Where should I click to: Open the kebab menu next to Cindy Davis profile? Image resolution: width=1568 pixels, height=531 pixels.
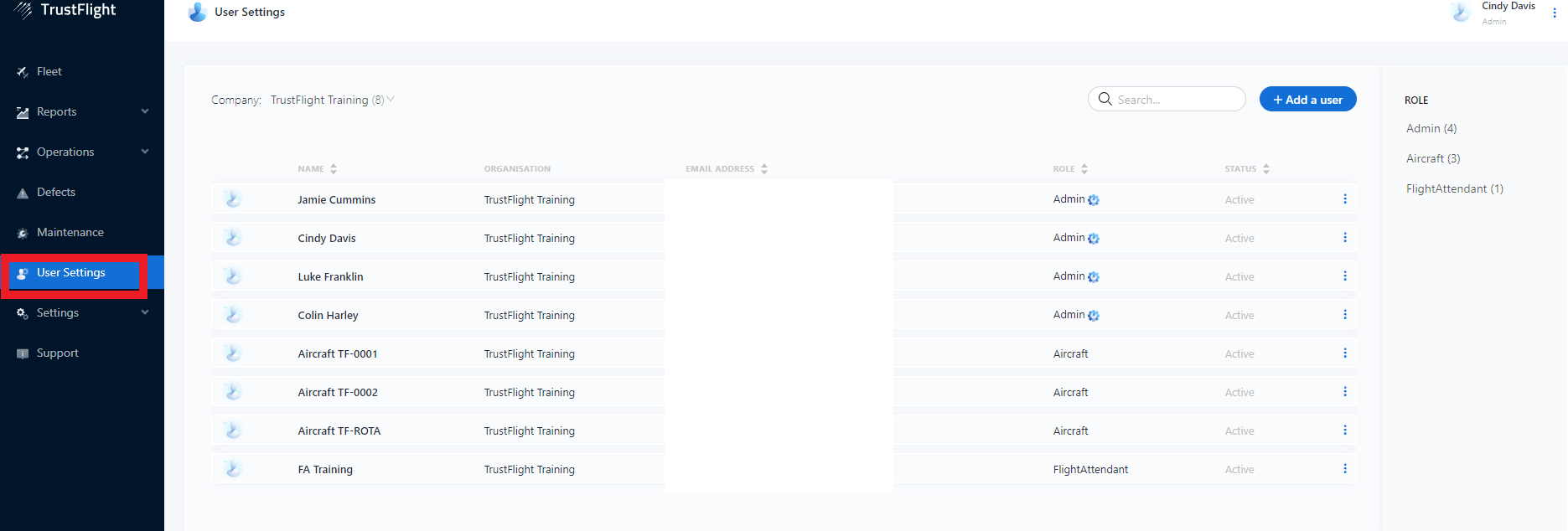[x=1554, y=13]
